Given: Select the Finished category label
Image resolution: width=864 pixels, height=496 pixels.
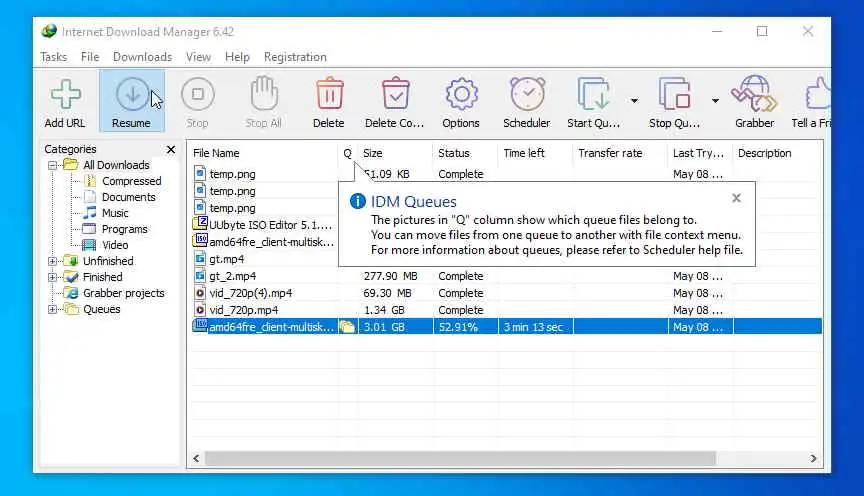Looking at the screenshot, I should pos(102,277).
